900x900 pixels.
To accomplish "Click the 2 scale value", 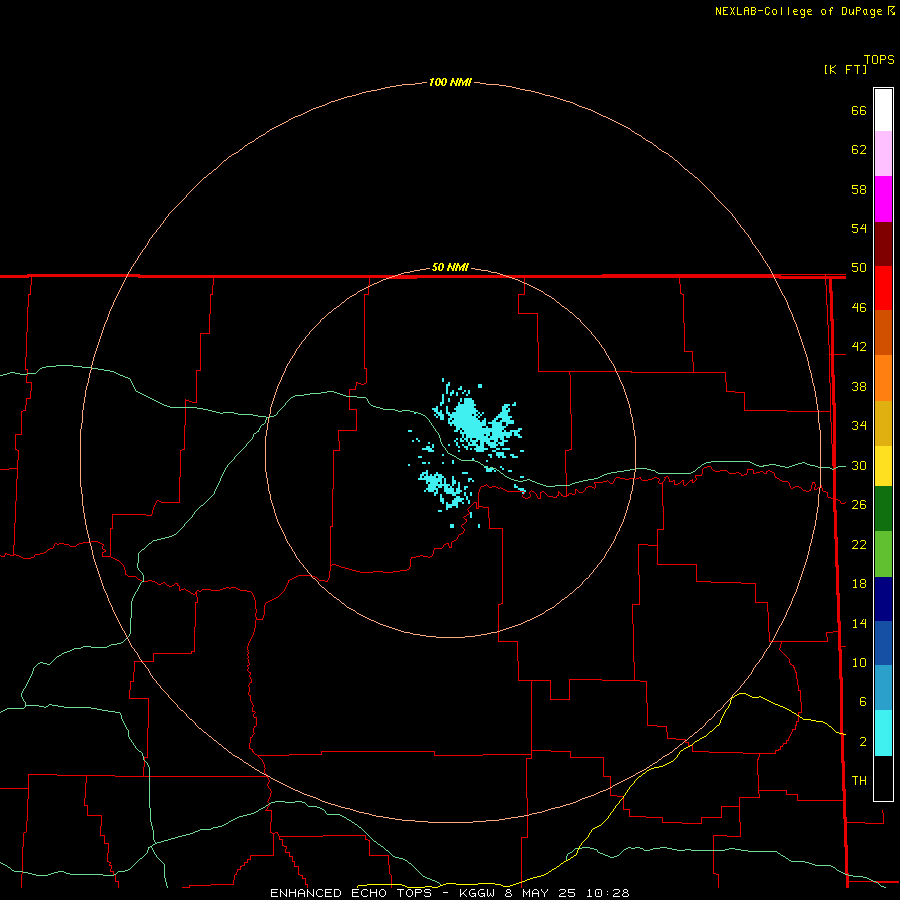I will click(x=862, y=742).
